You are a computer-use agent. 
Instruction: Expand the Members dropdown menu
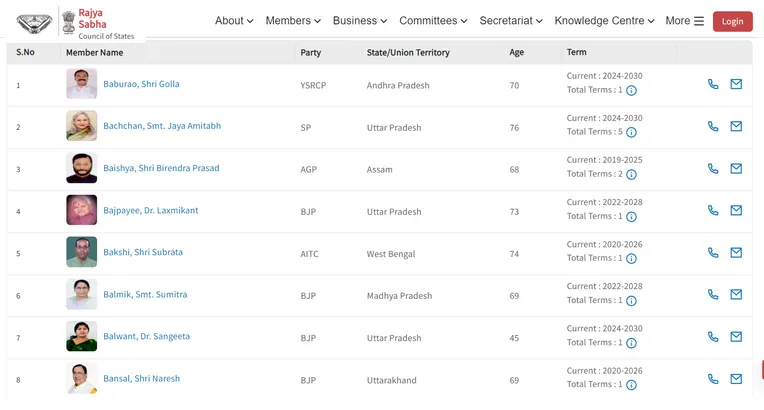coord(293,21)
